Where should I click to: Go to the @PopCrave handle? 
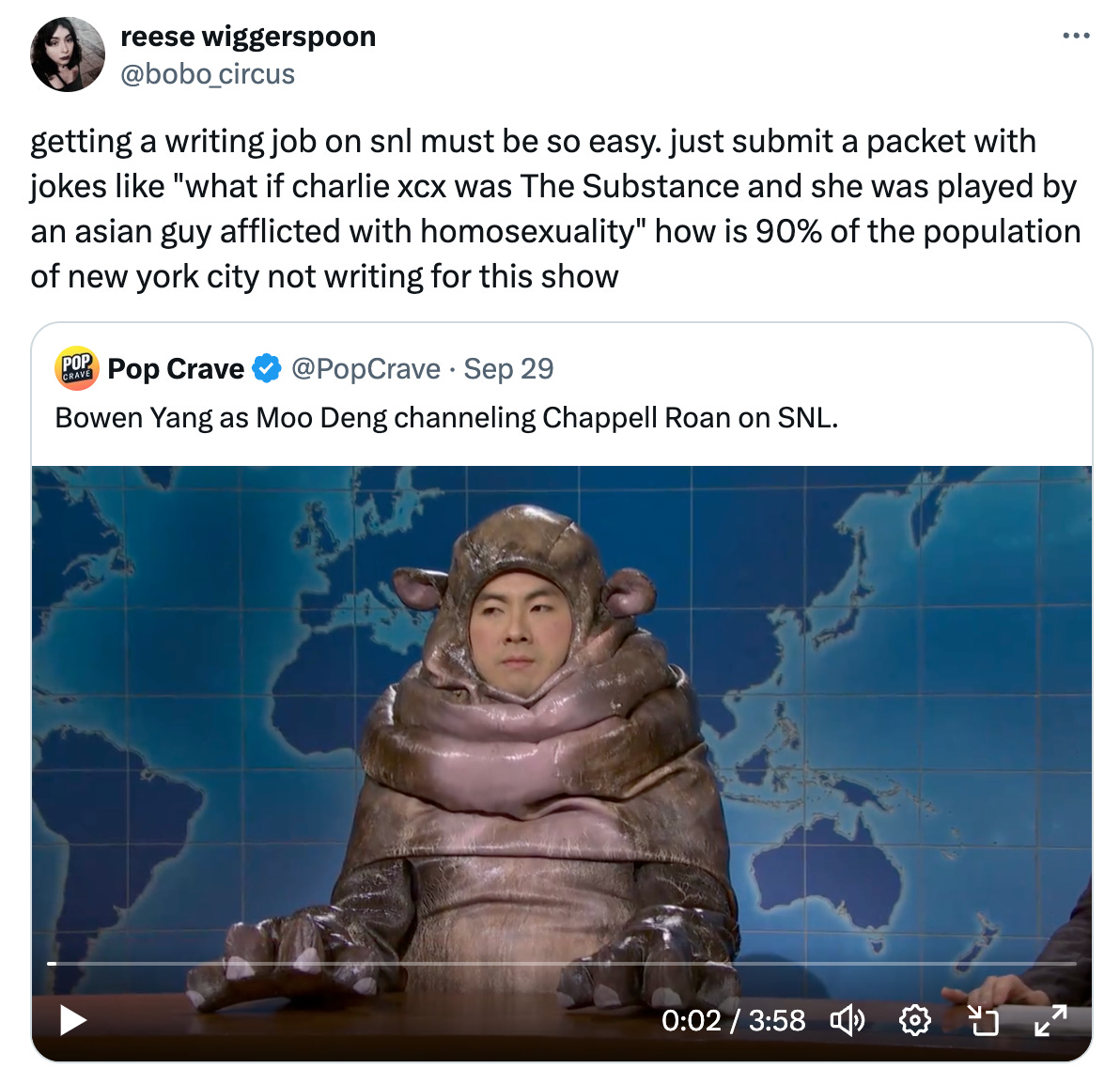(x=366, y=368)
